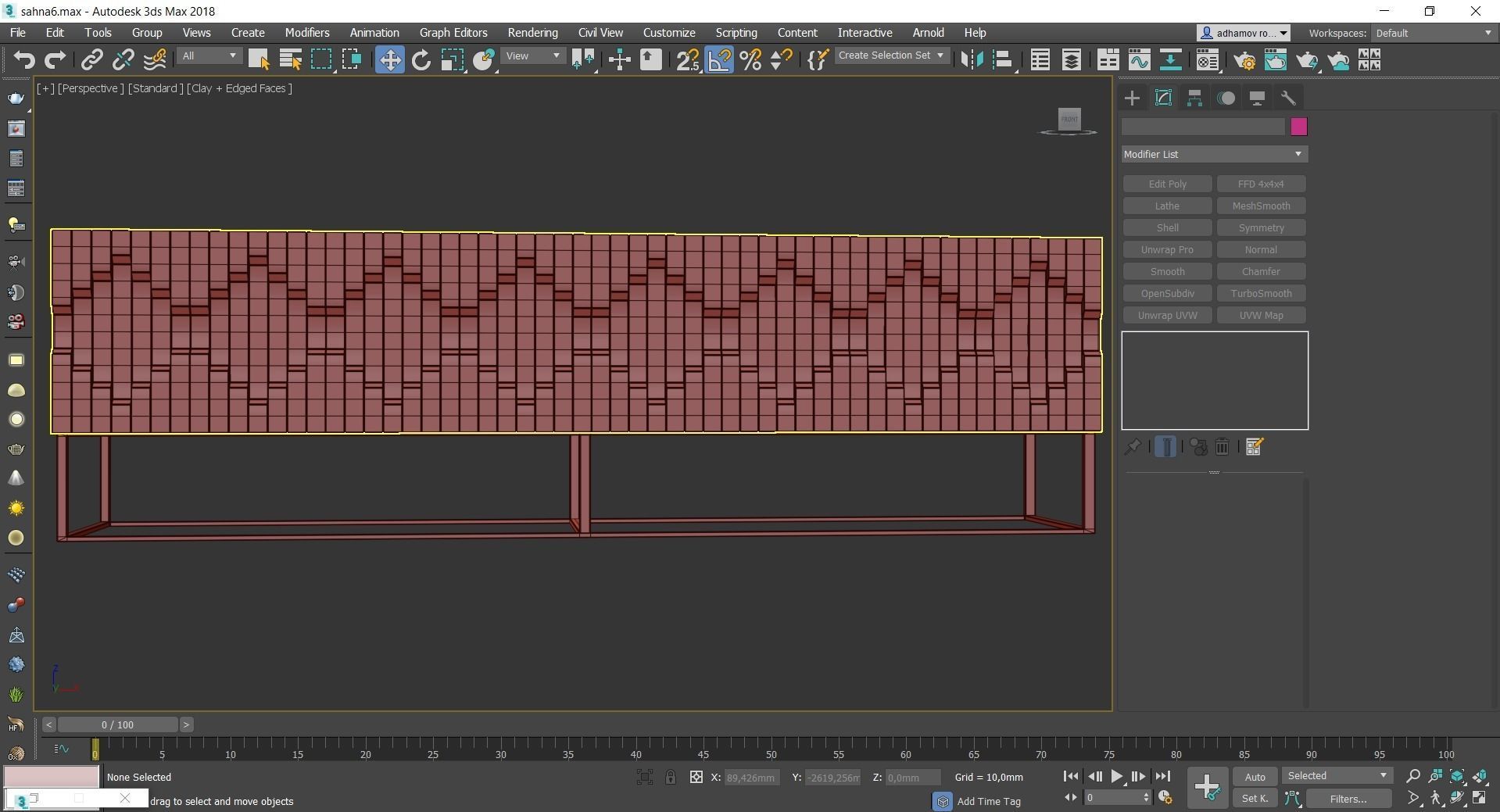The height and width of the screenshot is (812, 1500).
Task: Open the selection filter All dropdown
Action: 209,56
